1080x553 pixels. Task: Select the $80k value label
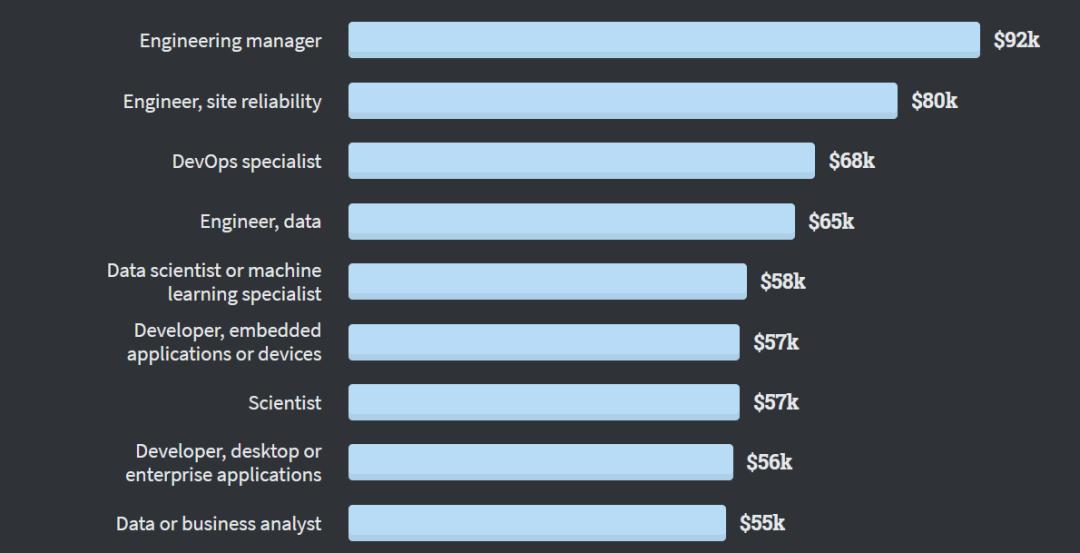934,100
